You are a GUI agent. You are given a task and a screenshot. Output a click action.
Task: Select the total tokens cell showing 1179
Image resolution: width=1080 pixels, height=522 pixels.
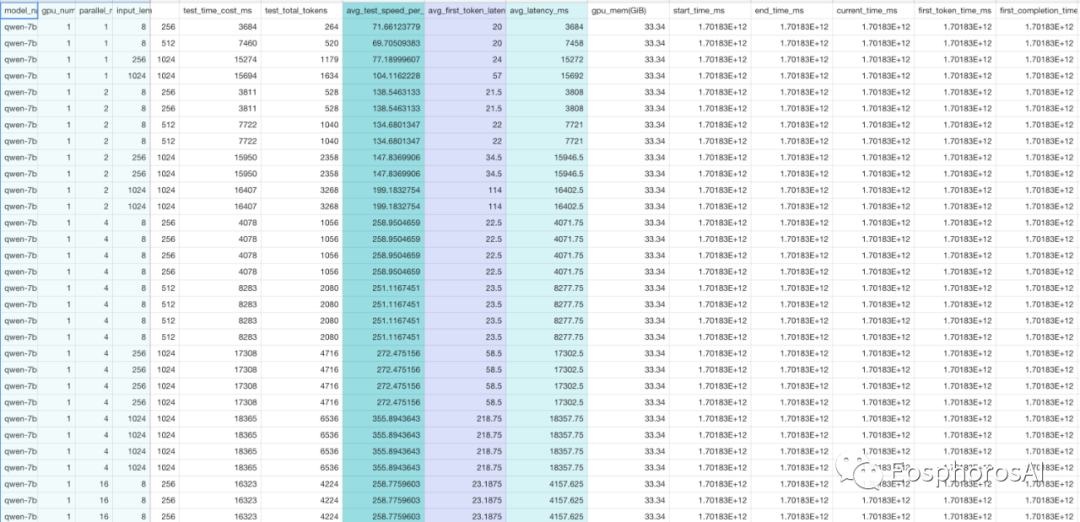(301, 60)
